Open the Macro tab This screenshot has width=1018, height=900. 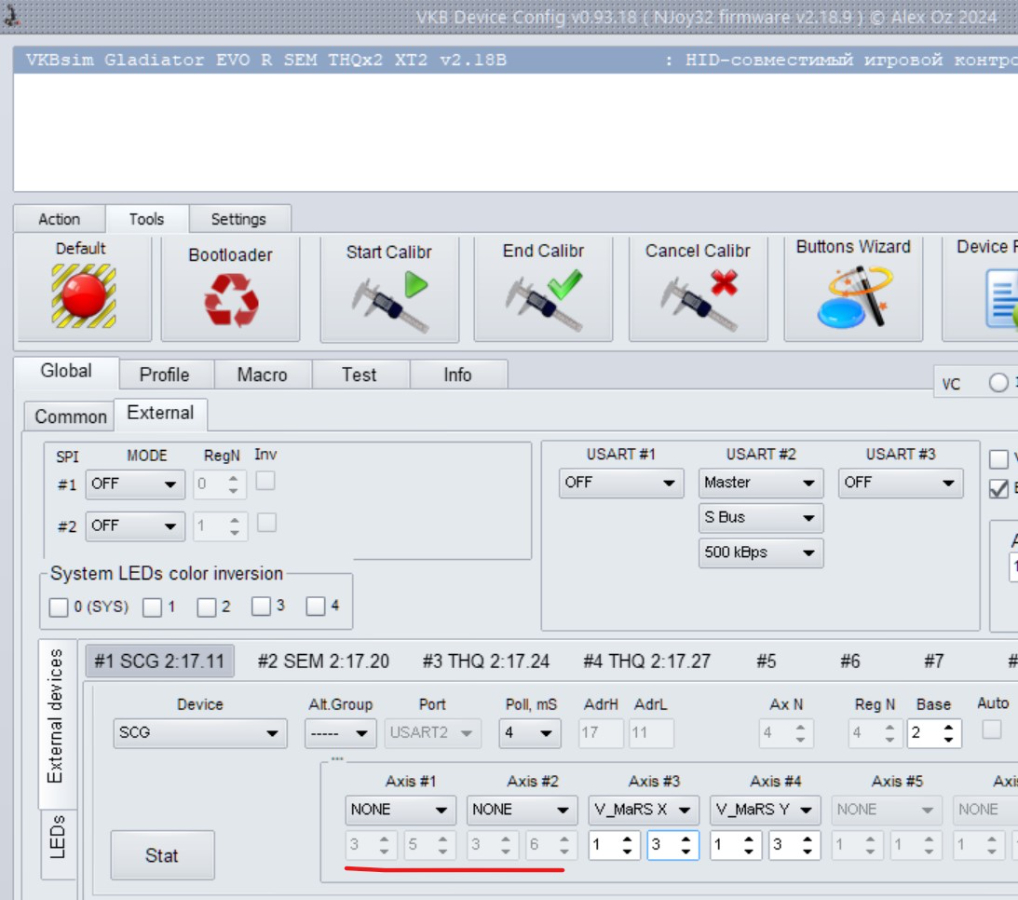point(262,375)
